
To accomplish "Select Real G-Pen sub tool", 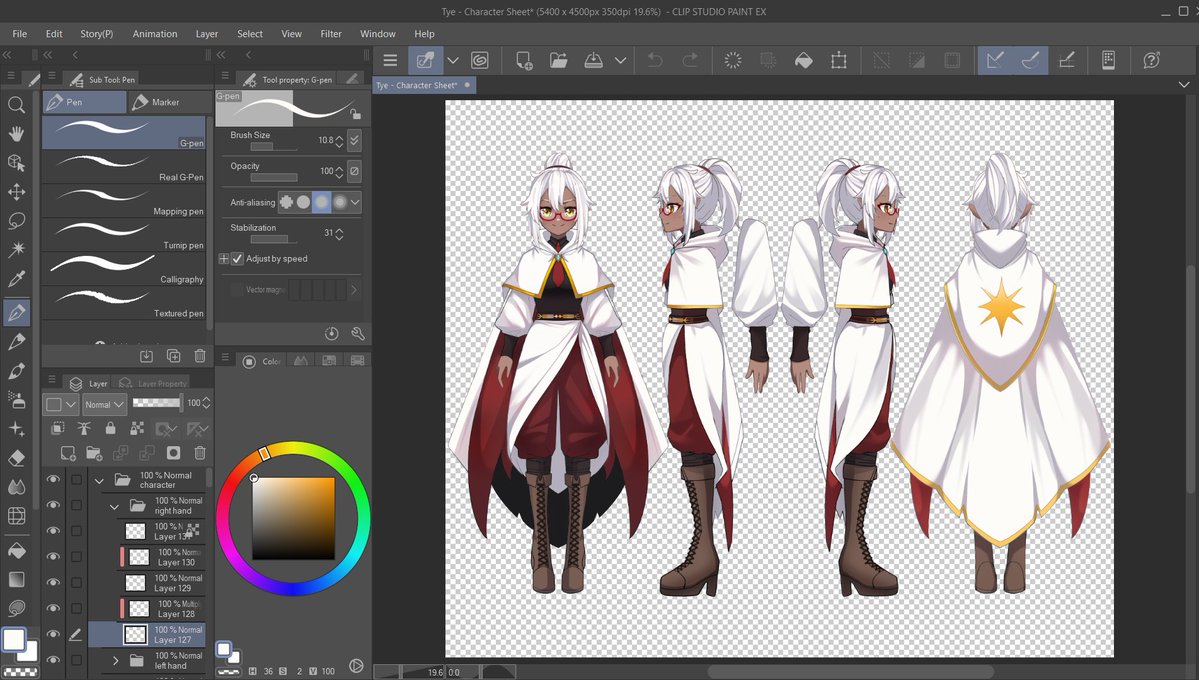I will click(x=124, y=167).
